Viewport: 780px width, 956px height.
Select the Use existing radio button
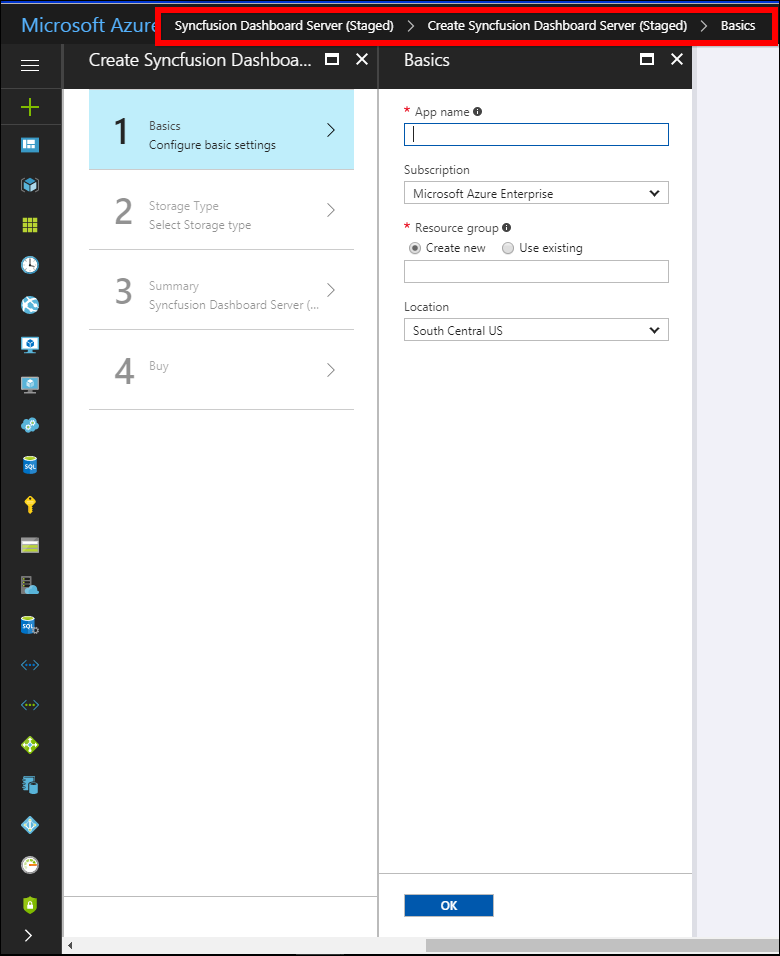(x=508, y=248)
